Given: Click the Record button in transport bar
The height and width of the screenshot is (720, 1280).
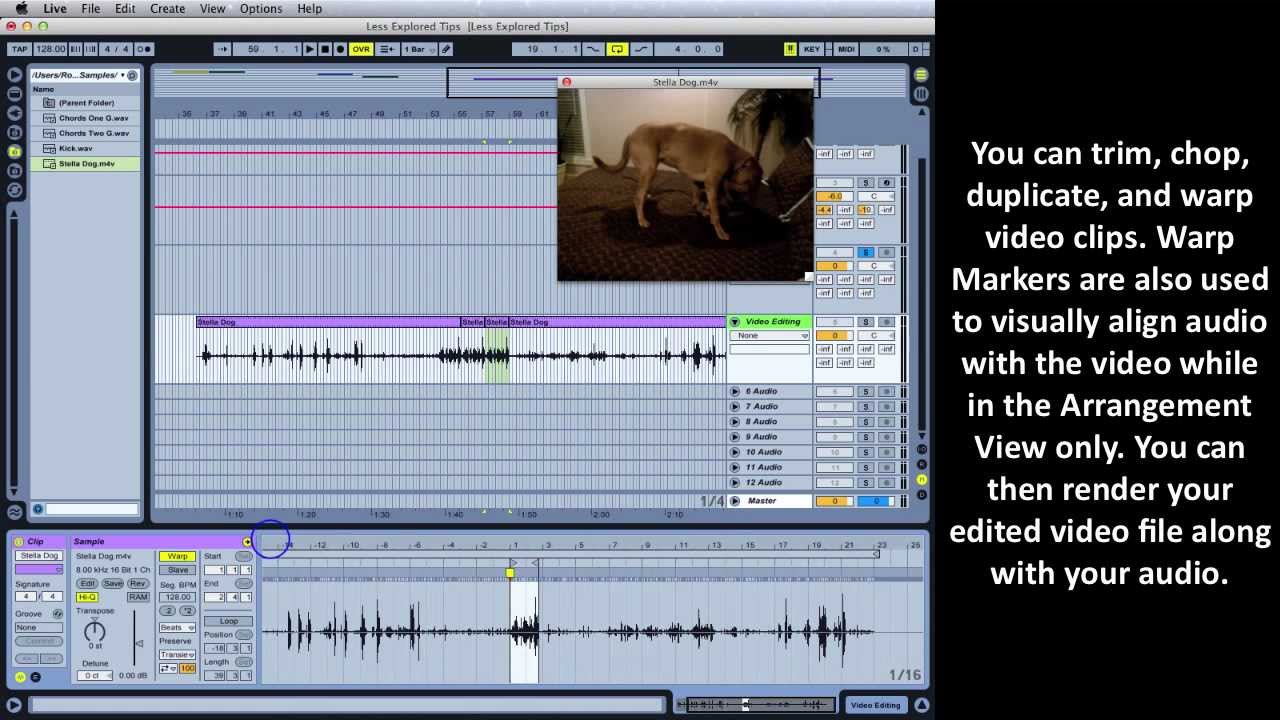Looking at the screenshot, I should pyautogui.click(x=340, y=49).
